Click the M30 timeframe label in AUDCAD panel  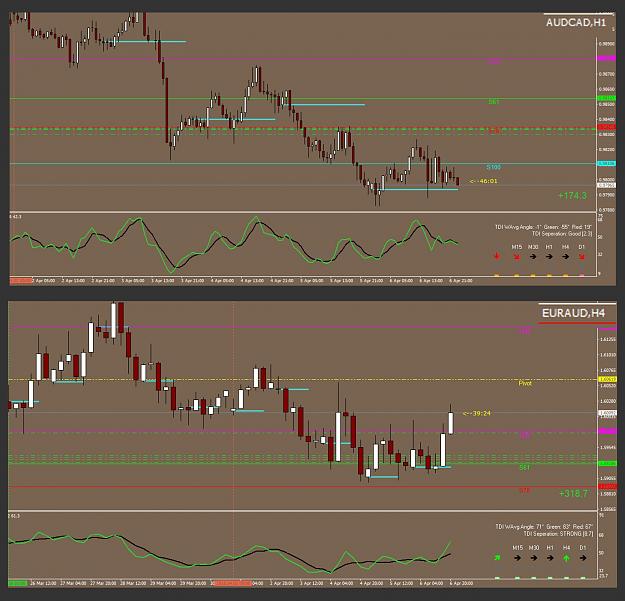coord(533,247)
